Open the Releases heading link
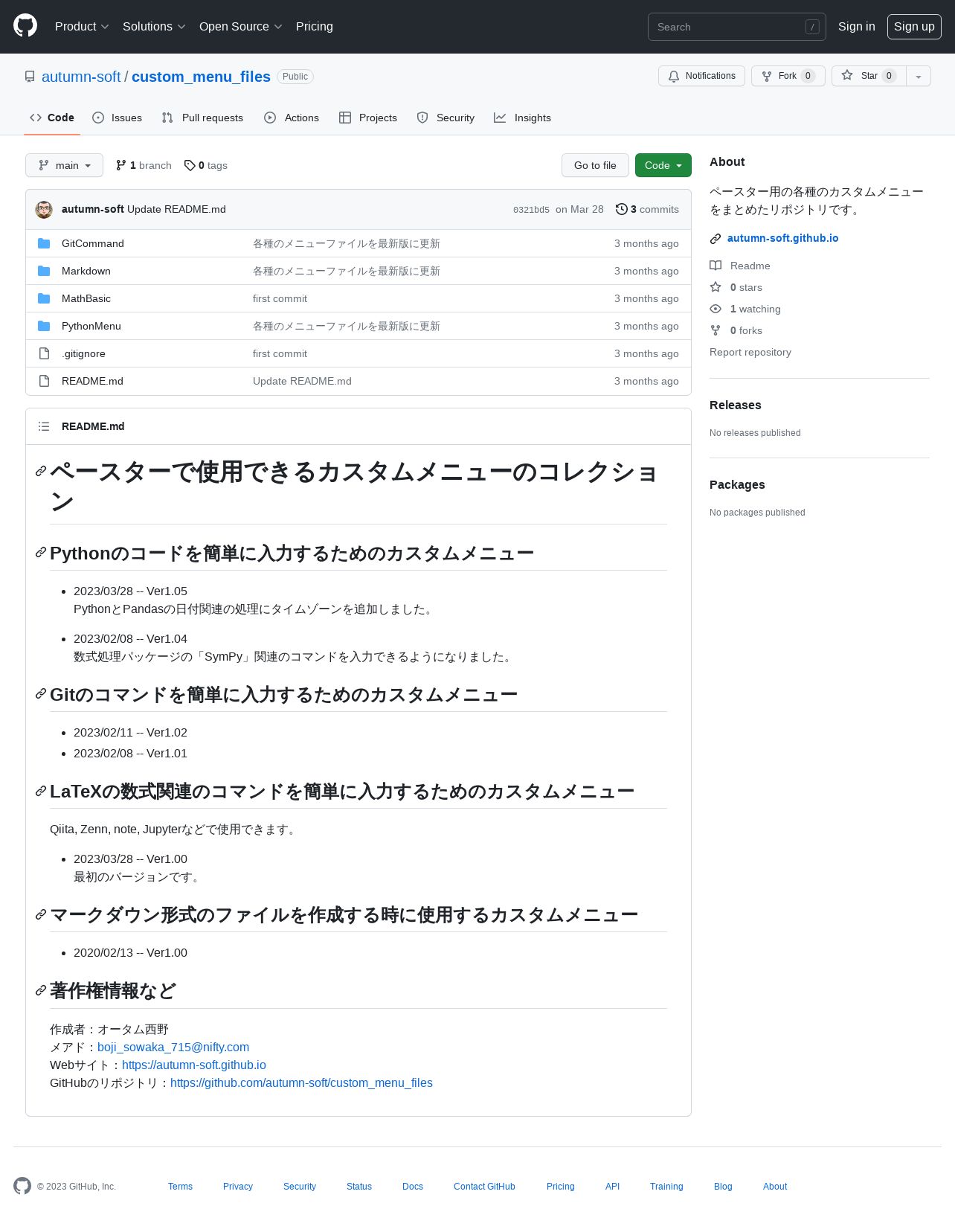Screen dimensions: 955x1232 (736, 405)
